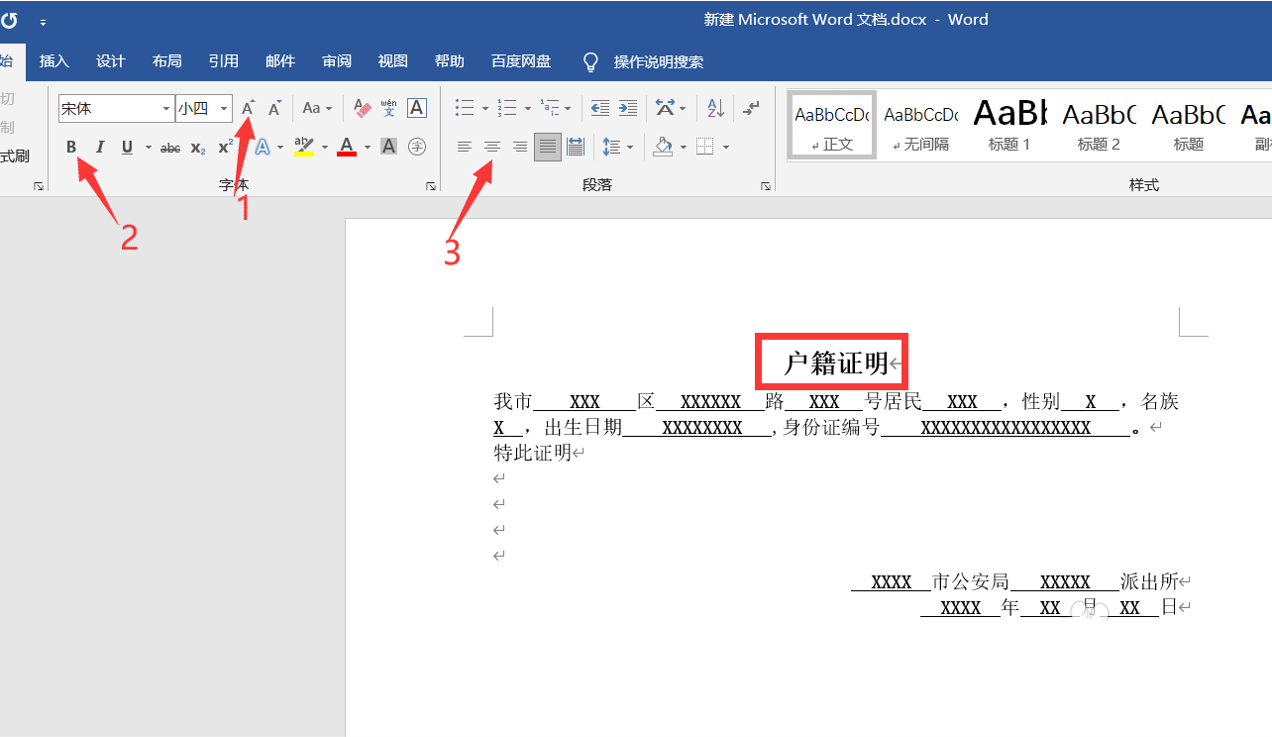Click the phonetic guide wén icon

point(389,108)
